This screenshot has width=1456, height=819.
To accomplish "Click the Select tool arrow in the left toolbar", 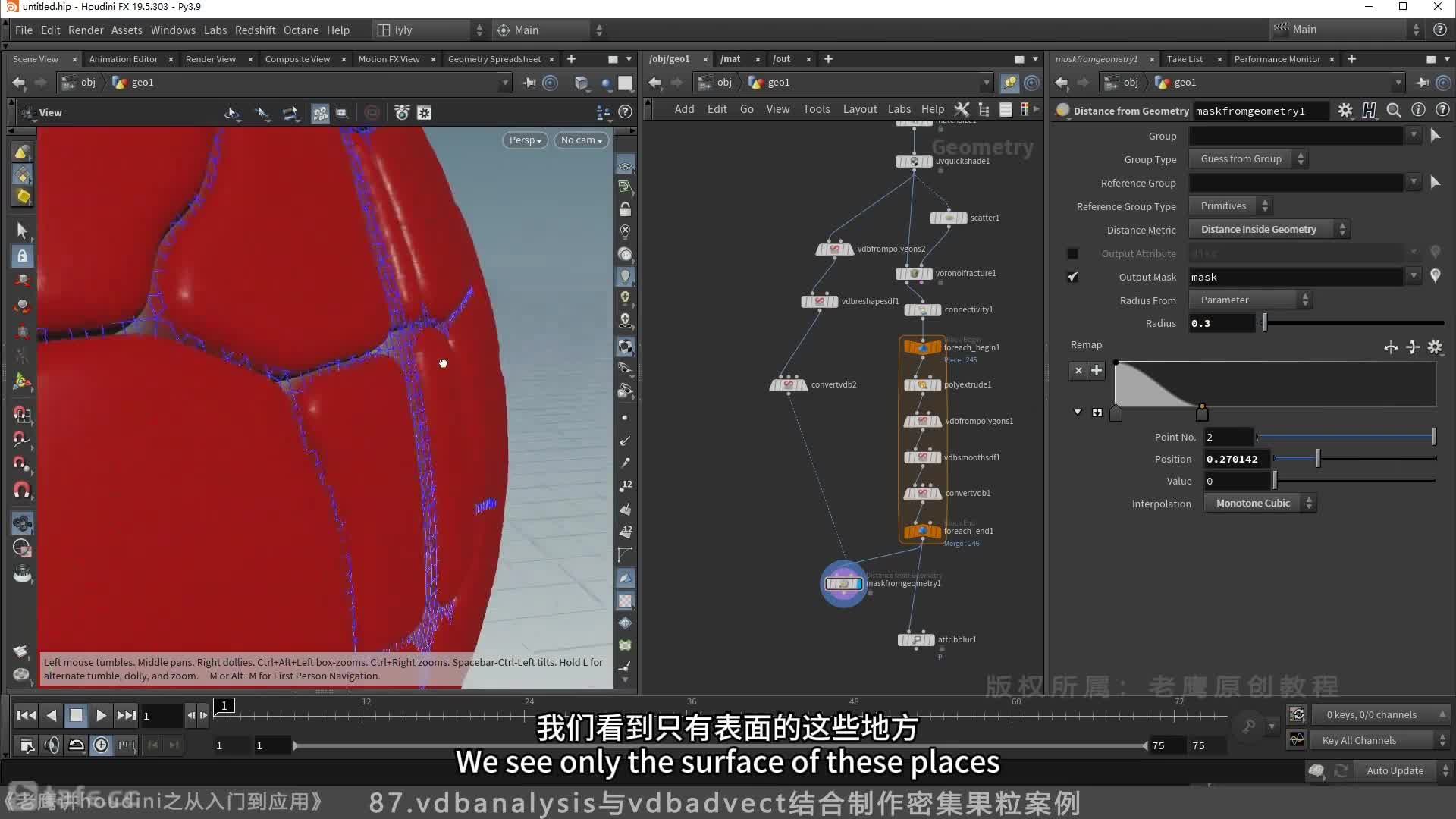I will pyautogui.click(x=22, y=231).
